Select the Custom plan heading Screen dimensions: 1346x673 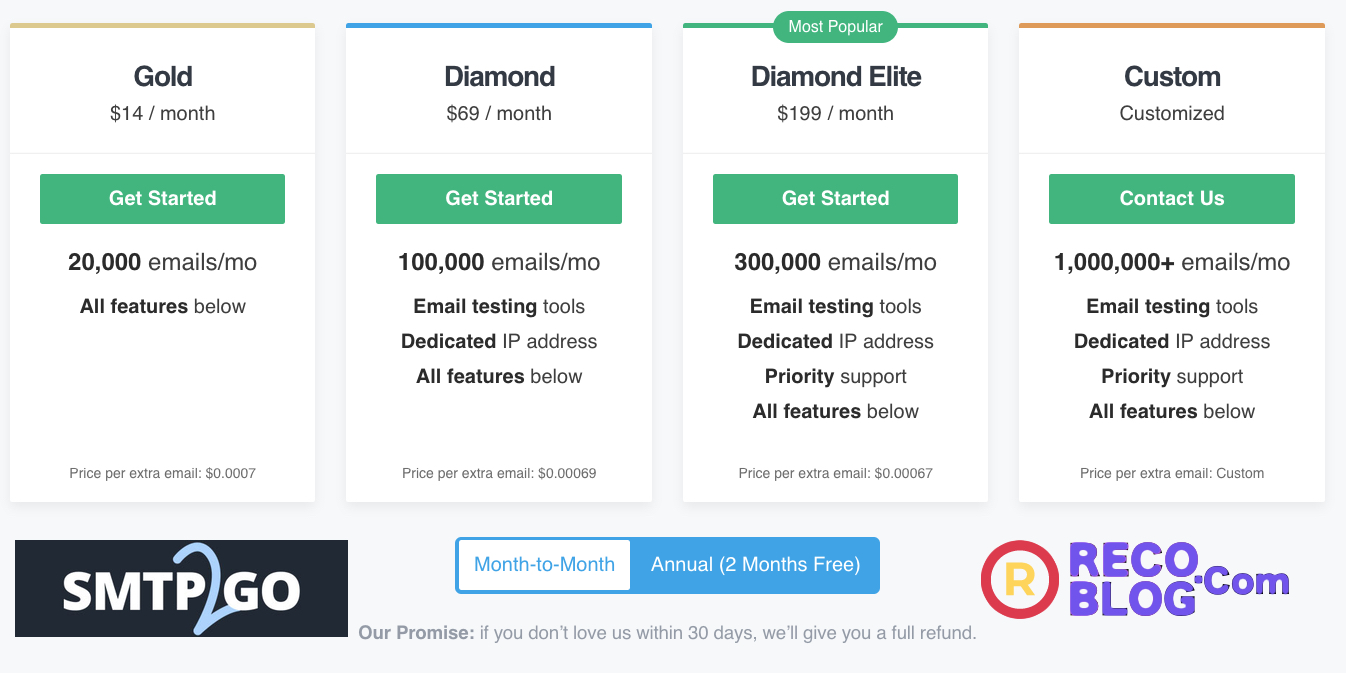click(1172, 77)
